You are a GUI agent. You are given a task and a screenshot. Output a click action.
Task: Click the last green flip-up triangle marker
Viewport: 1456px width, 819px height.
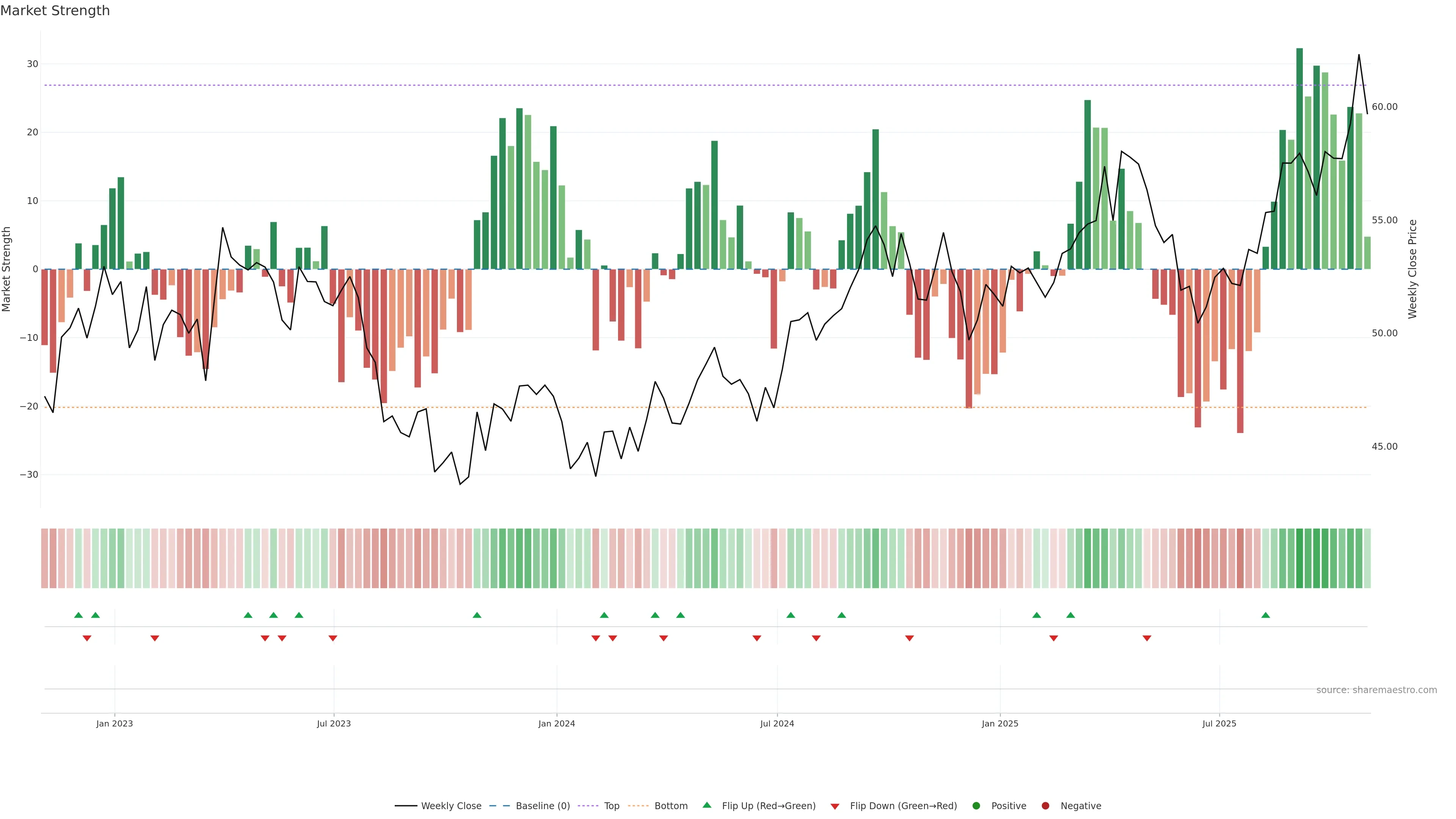1266,615
